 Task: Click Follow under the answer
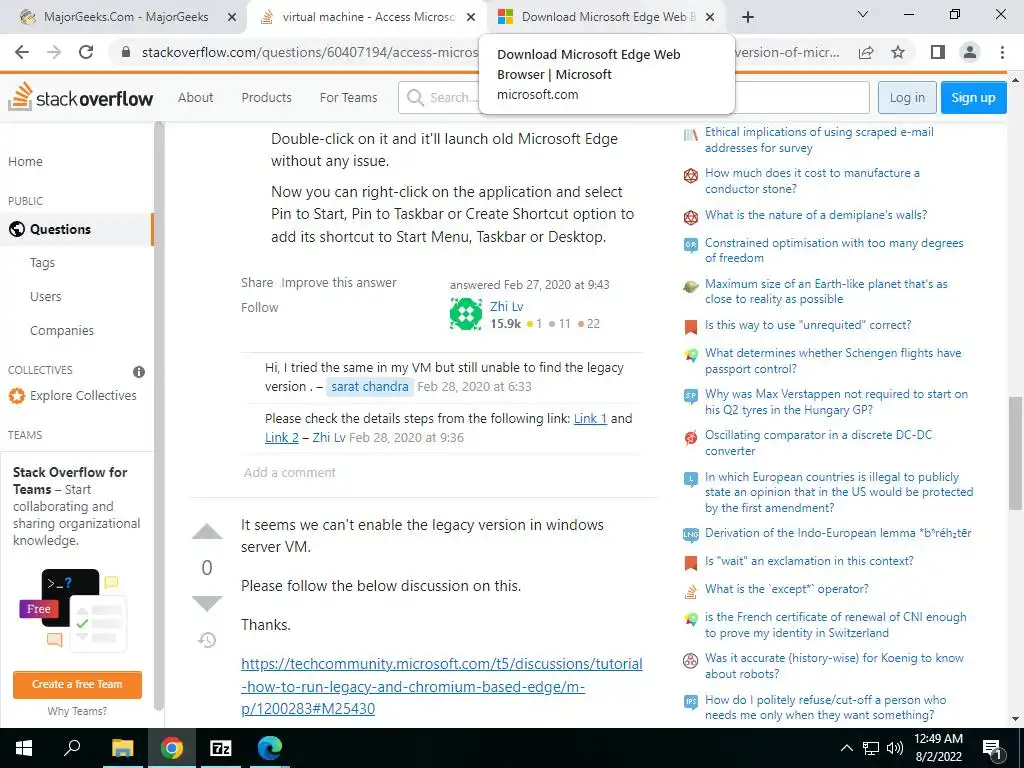pos(259,308)
